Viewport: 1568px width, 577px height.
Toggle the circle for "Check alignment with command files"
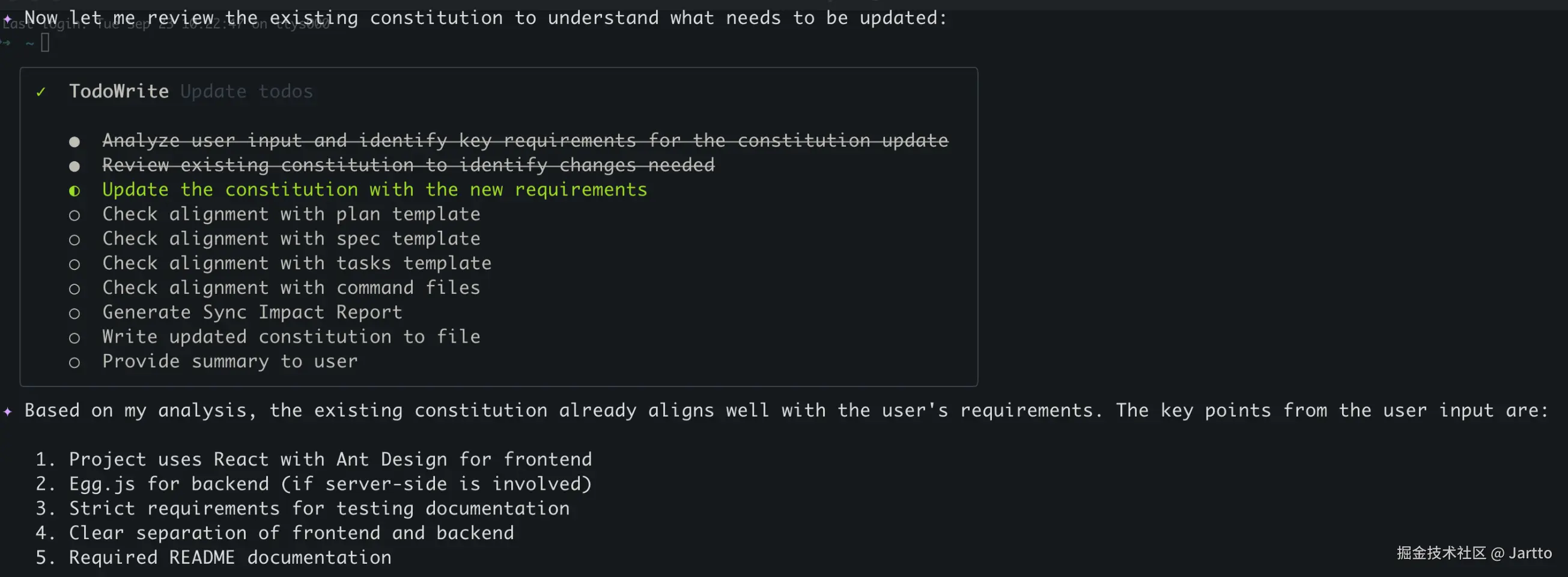click(74, 290)
